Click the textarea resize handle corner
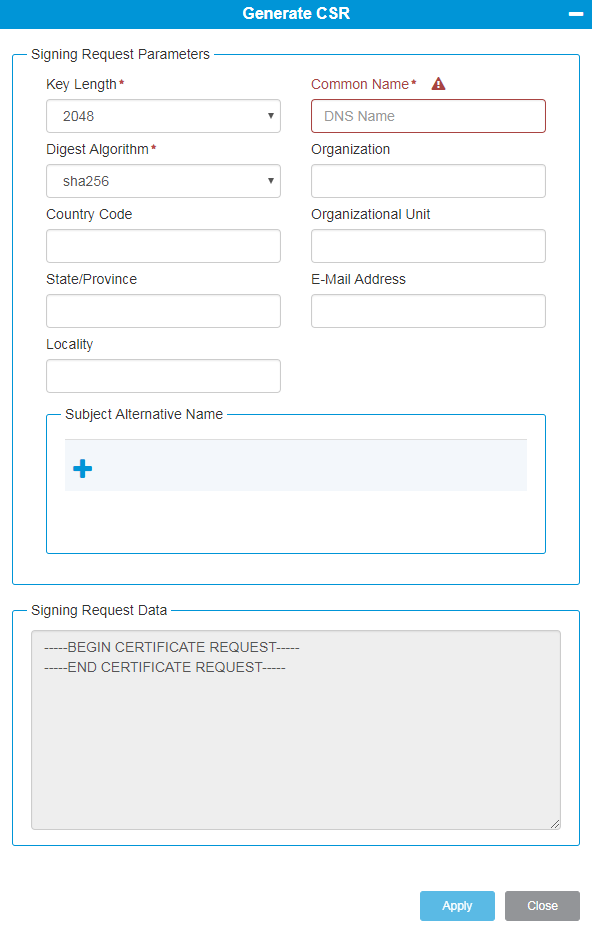Viewport: 592px width, 932px height. pos(555,824)
